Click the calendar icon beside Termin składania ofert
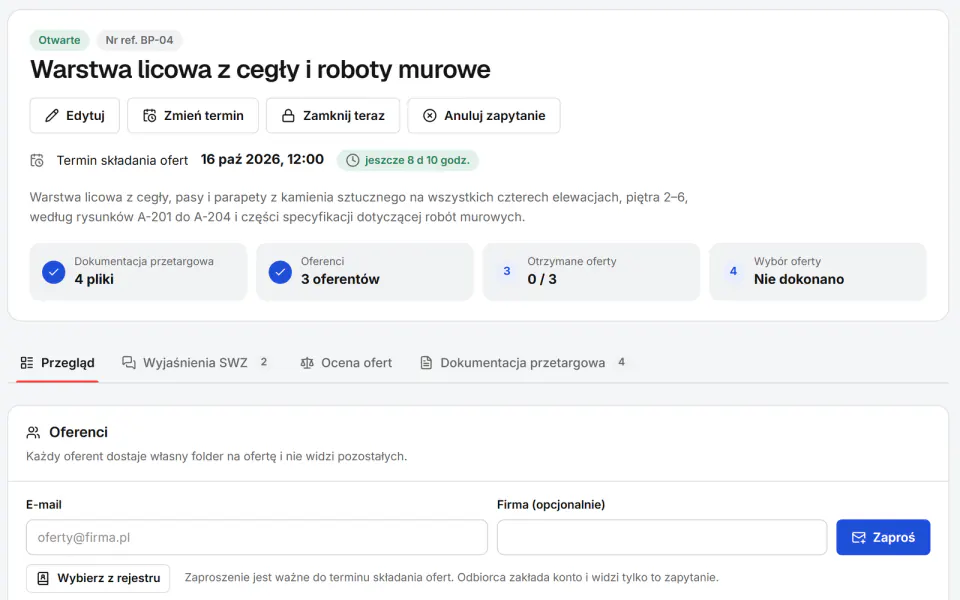The width and height of the screenshot is (960, 600). [37, 160]
